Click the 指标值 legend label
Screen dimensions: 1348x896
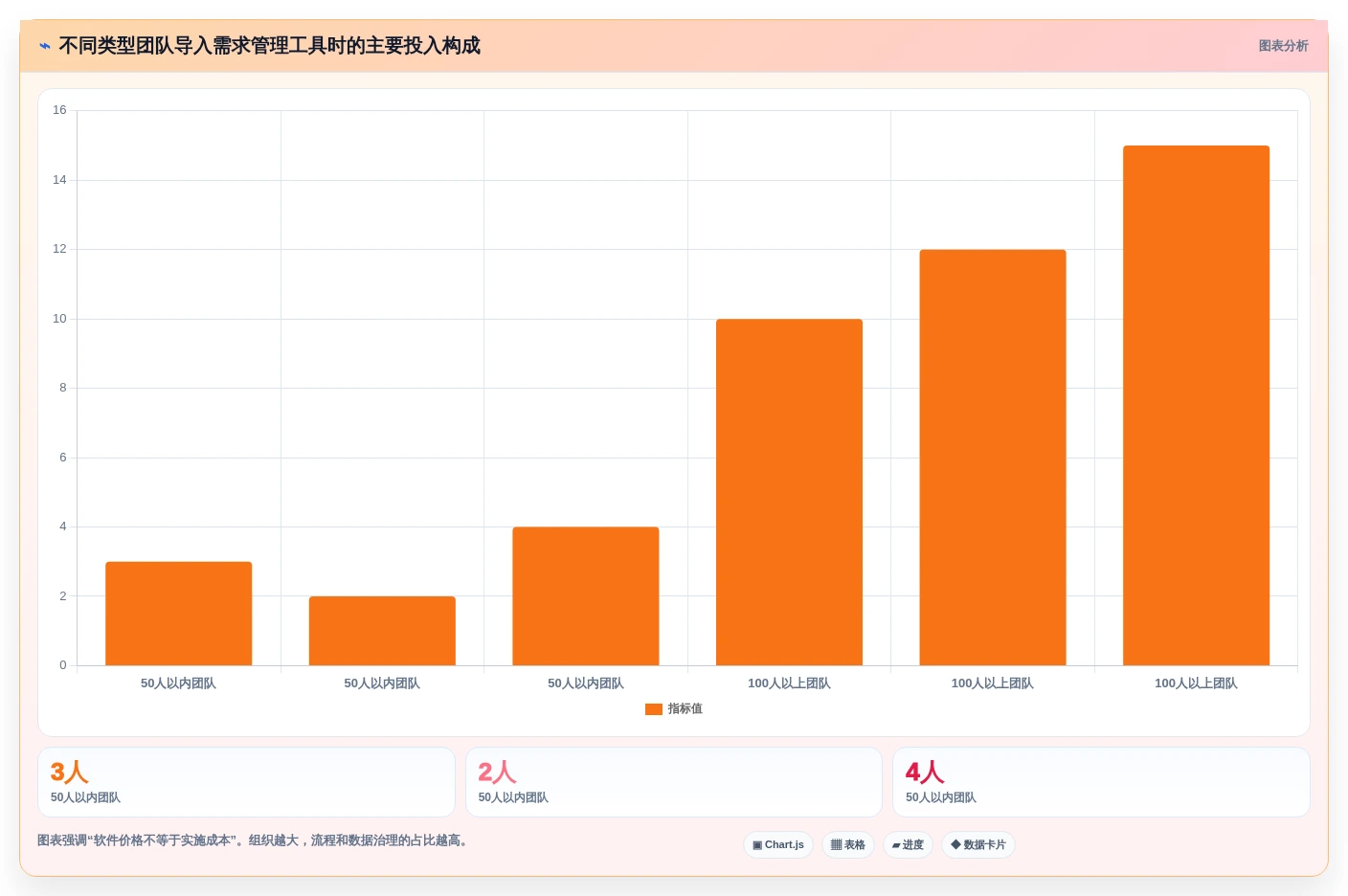pos(685,709)
